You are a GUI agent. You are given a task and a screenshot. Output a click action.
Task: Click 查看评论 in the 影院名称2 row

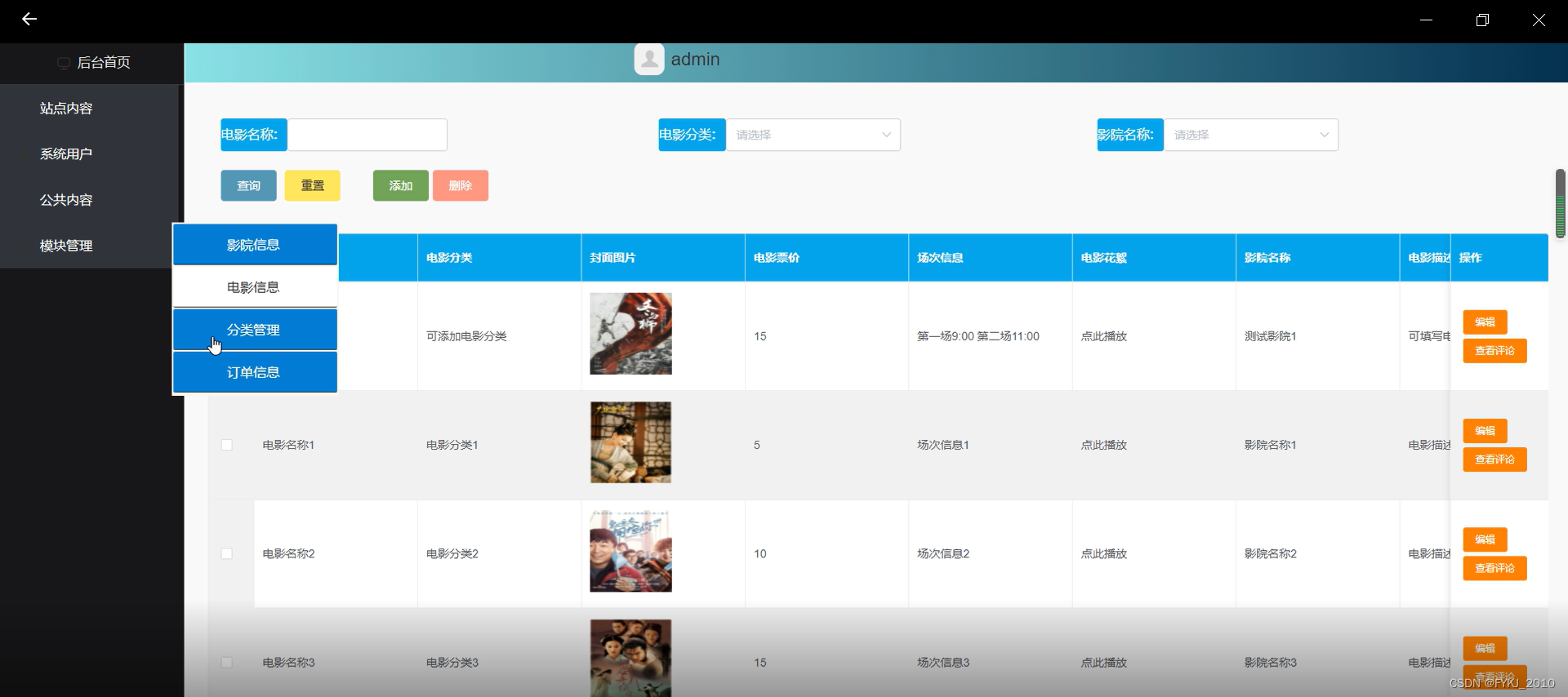1494,568
